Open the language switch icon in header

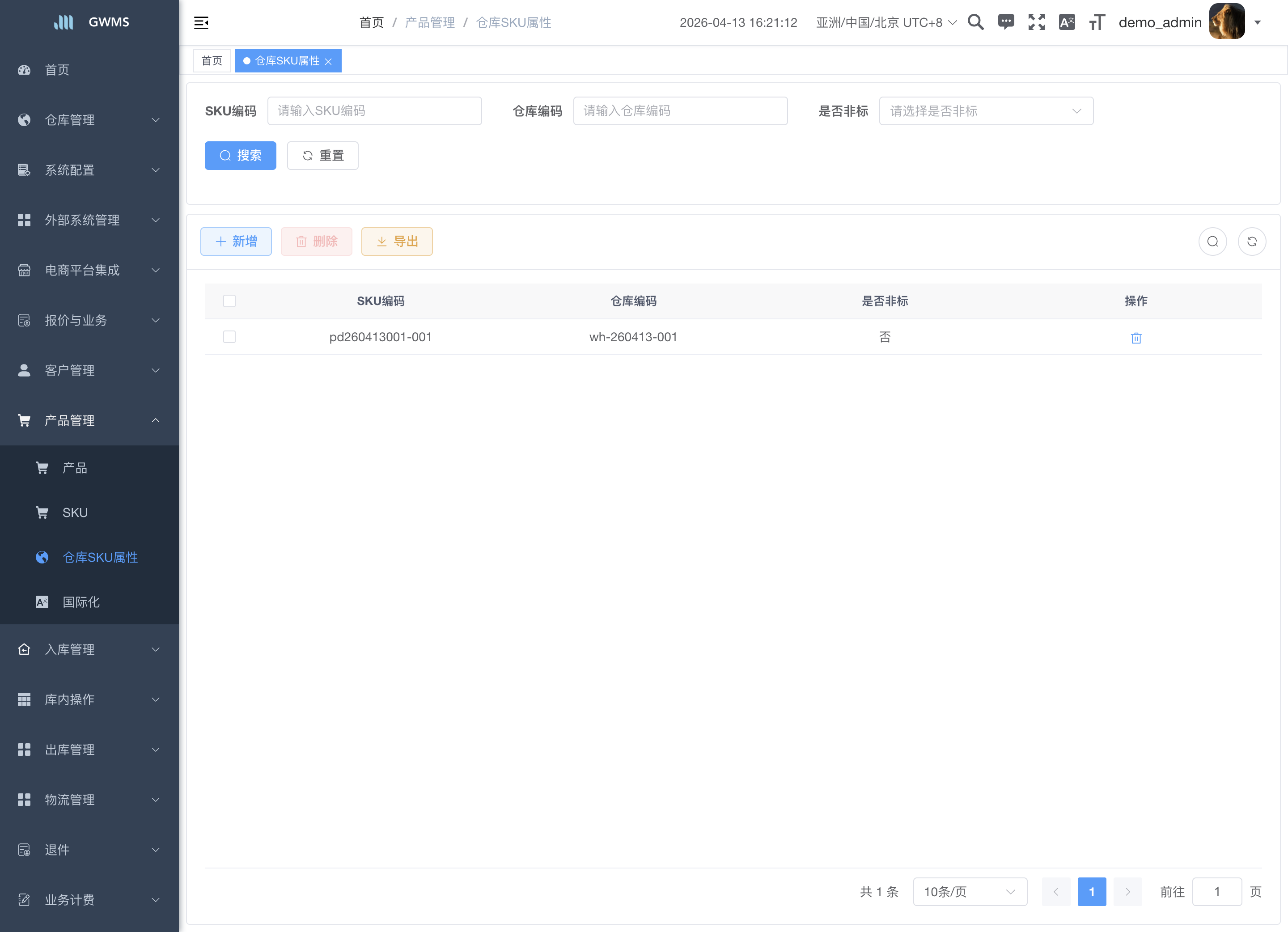1067,22
